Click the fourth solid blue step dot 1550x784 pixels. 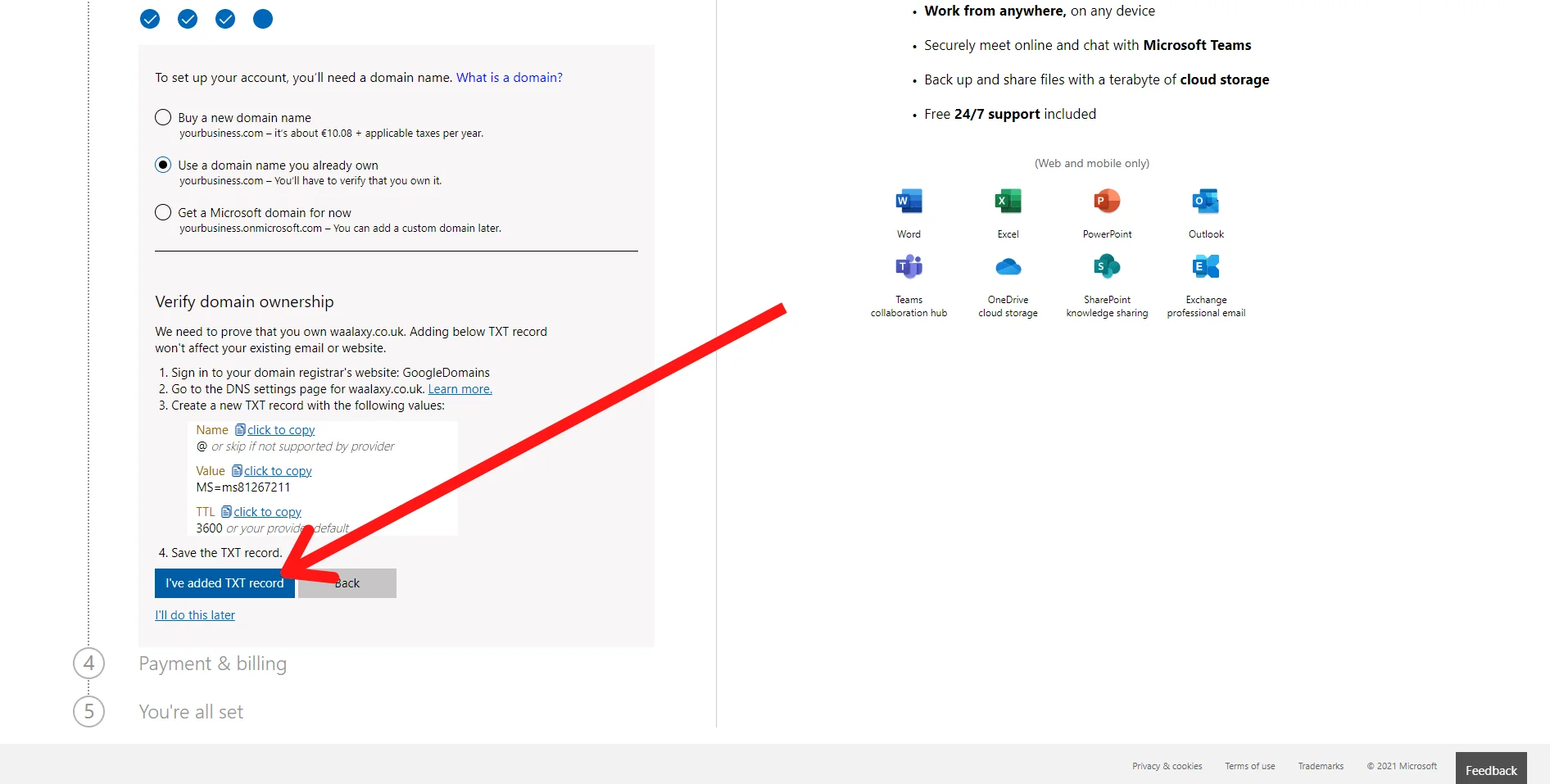(263, 19)
